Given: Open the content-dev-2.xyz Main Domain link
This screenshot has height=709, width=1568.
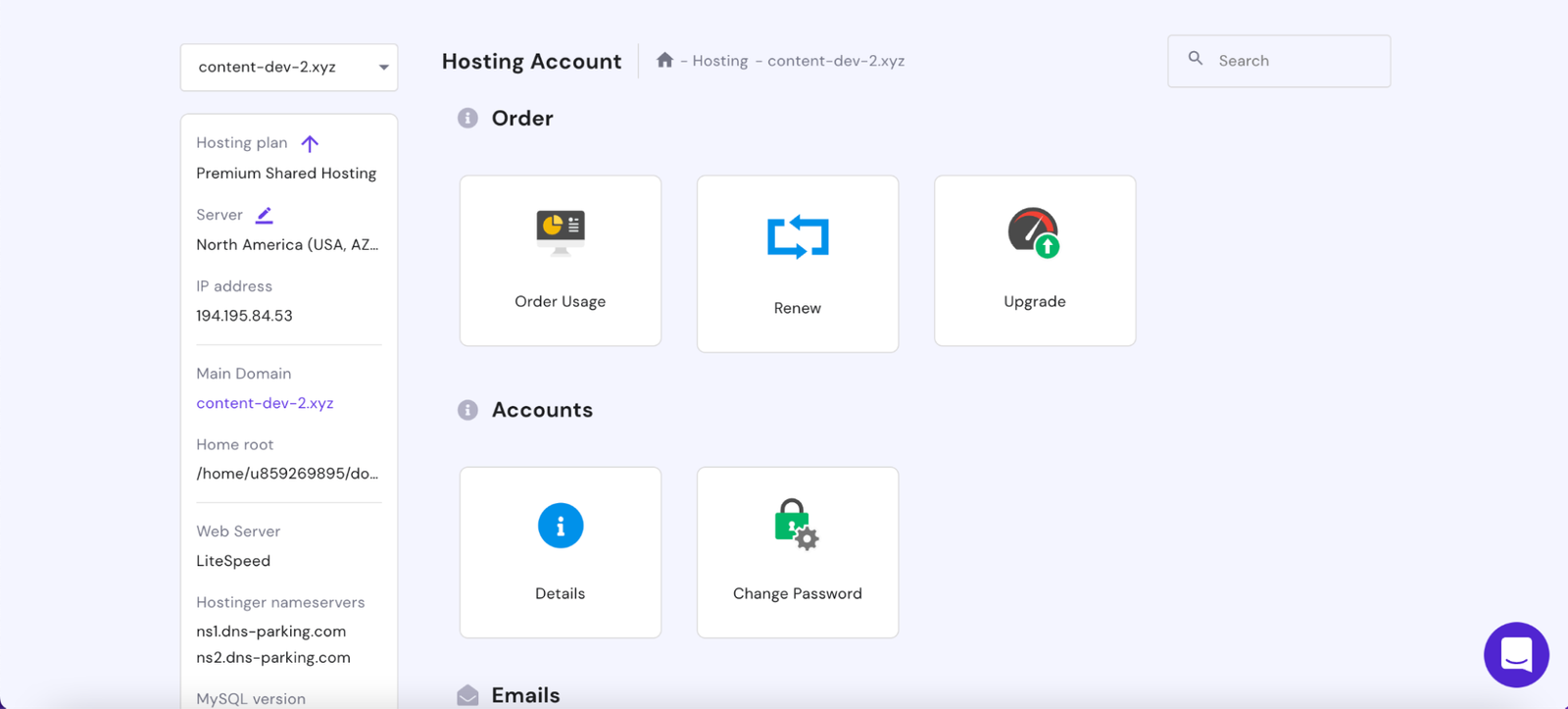Looking at the screenshot, I should 265,403.
